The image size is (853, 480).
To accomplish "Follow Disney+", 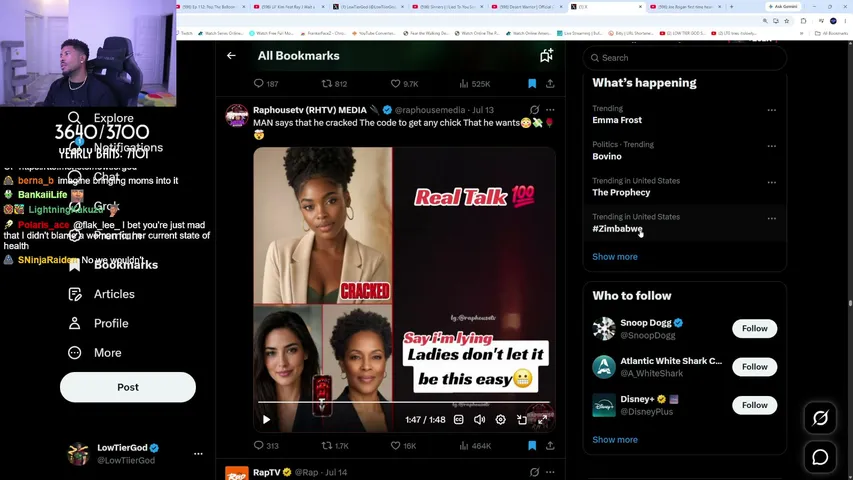I will click(754, 405).
